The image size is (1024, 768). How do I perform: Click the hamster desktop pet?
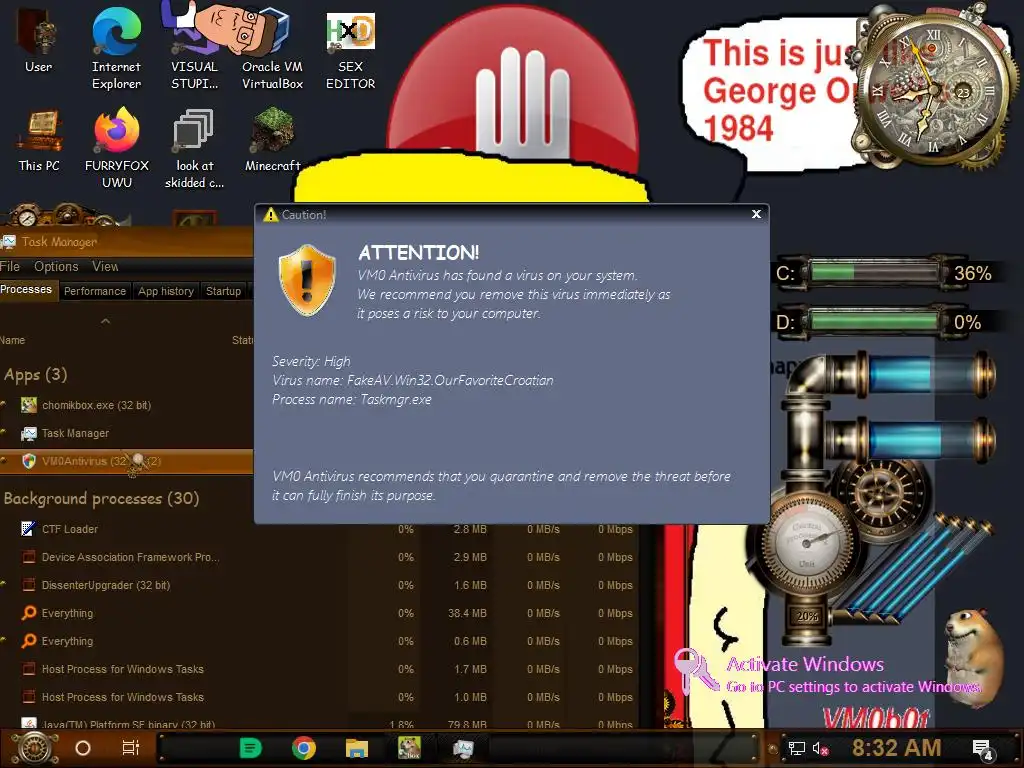coord(972,656)
